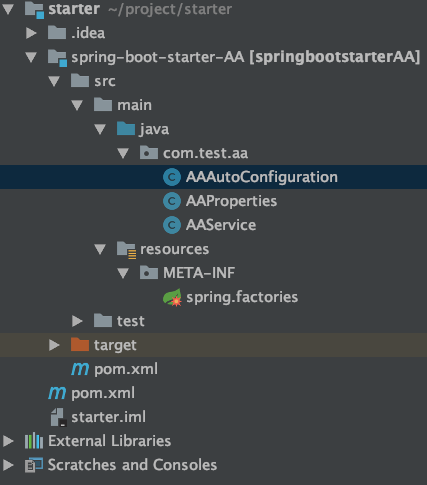The height and width of the screenshot is (485, 427).
Task: Select the META-INF folder
Action: pyautogui.click(x=199, y=273)
